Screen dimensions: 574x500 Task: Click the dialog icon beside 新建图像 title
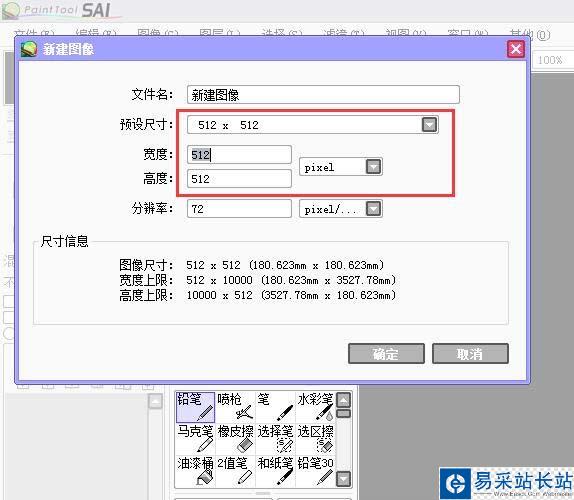tap(29, 49)
